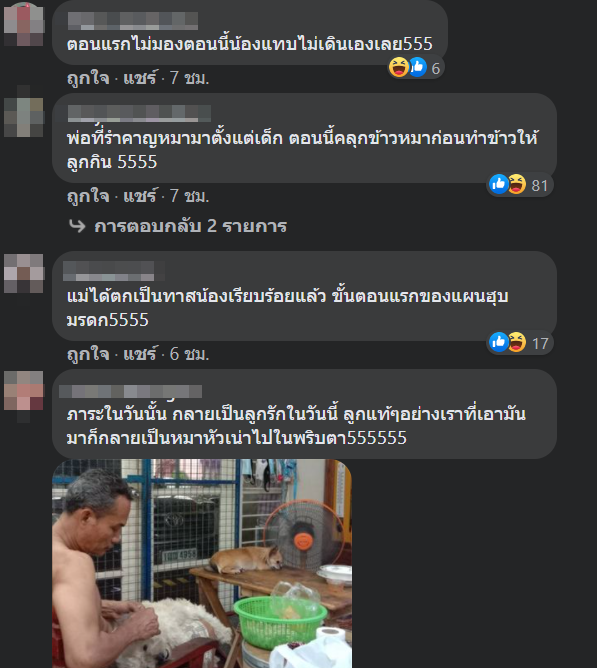The height and width of the screenshot is (668, 597).
Task: Click แชร์ under the first comment
Action: tap(140, 78)
